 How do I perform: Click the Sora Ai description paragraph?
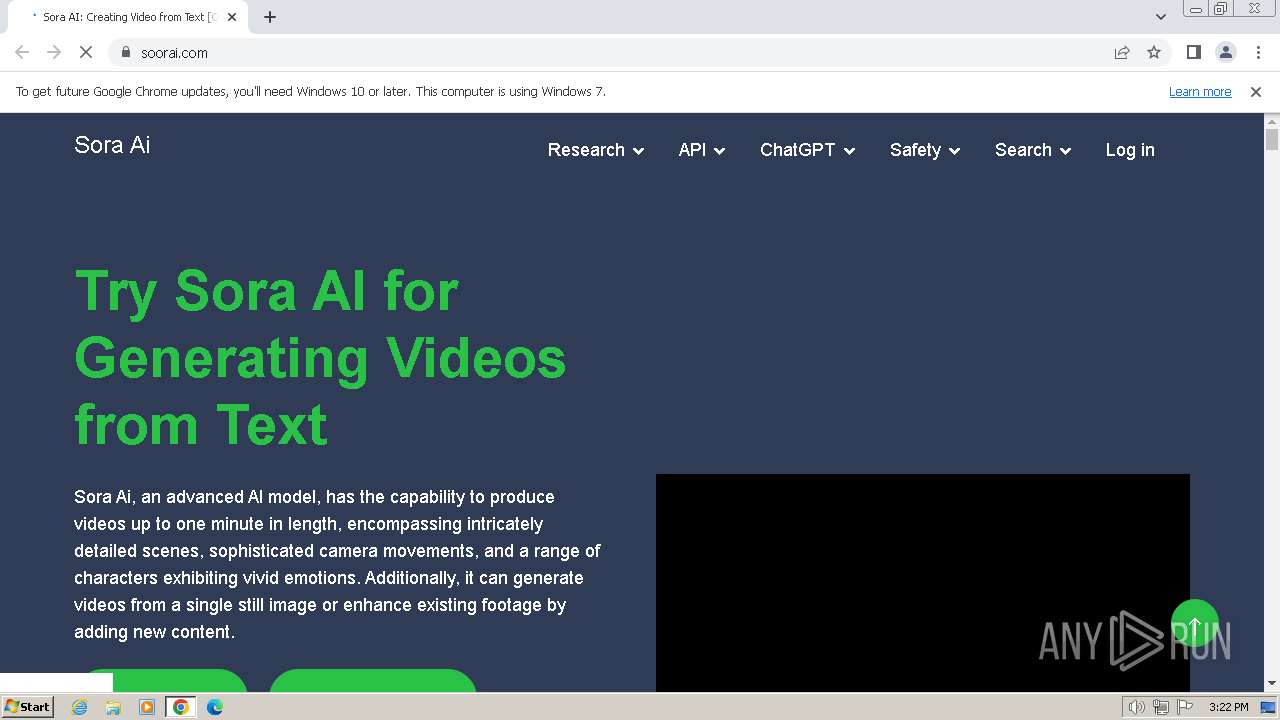pos(338,564)
